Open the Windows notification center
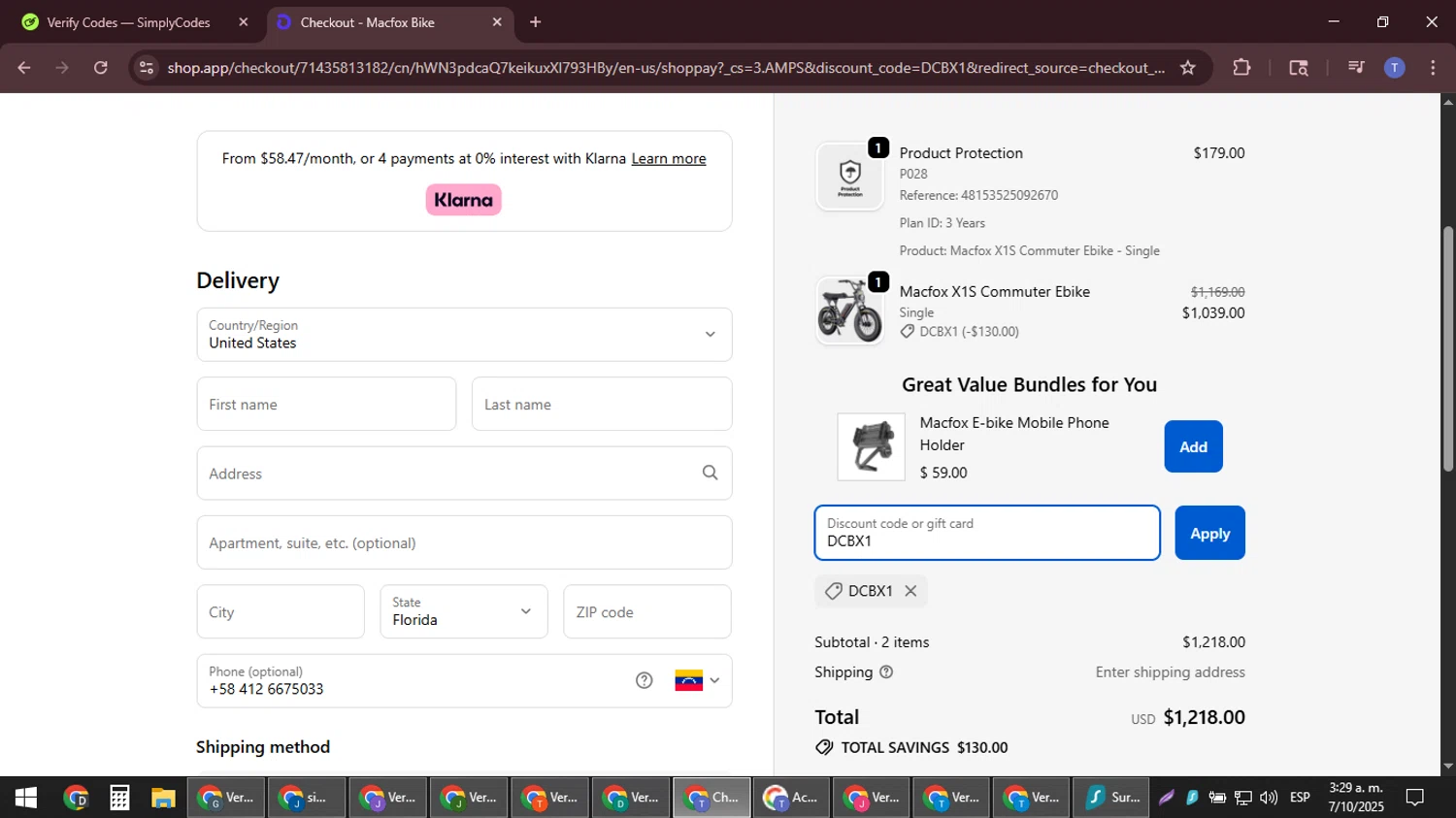Viewport: 1456px width, 818px height. coord(1415,798)
